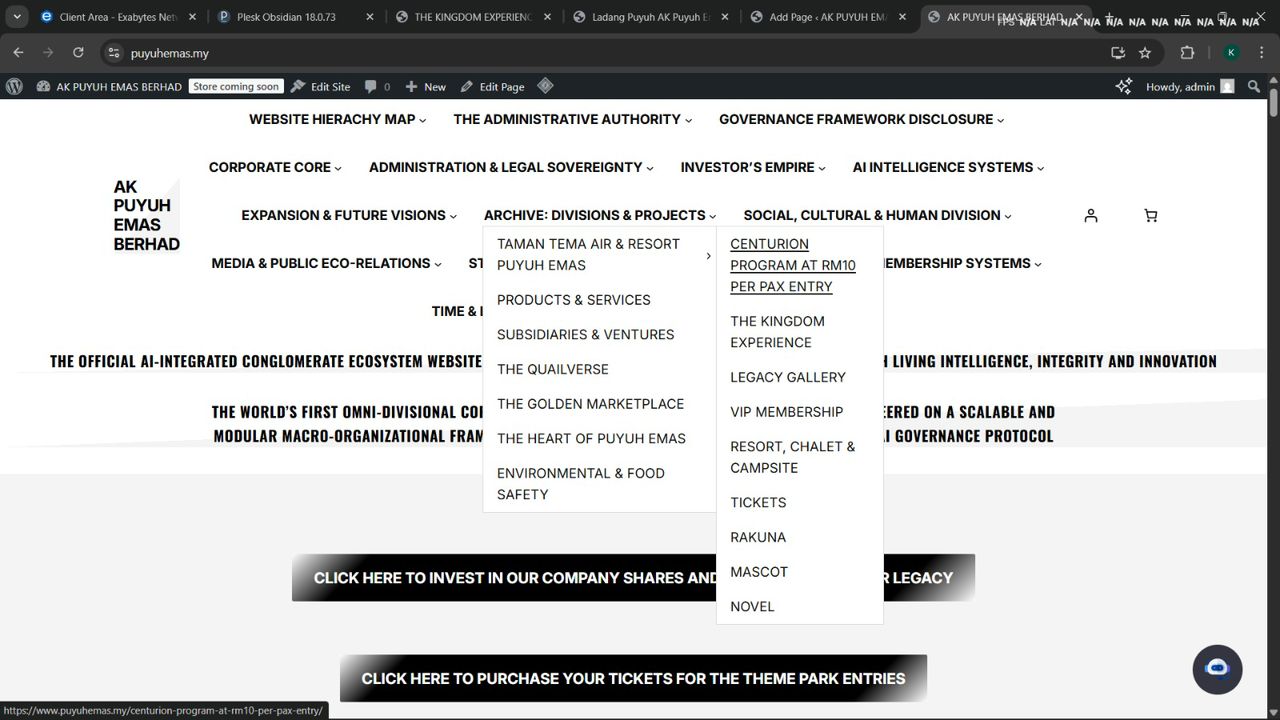
Task: Click the chat support bubble icon
Action: click(1217, 669)
